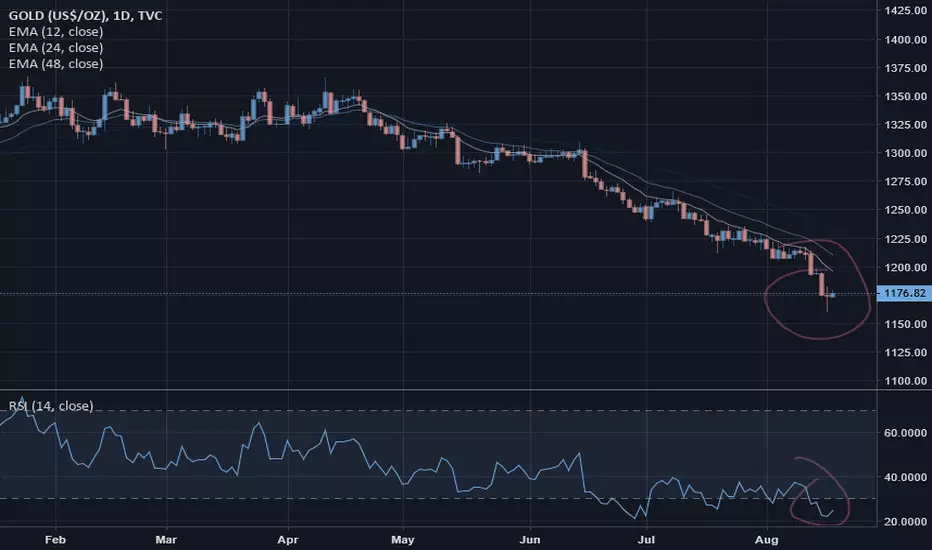This screenshot has width=932, height=550.
Task: Select the Aug date axis label
Action: click(766, 540)
